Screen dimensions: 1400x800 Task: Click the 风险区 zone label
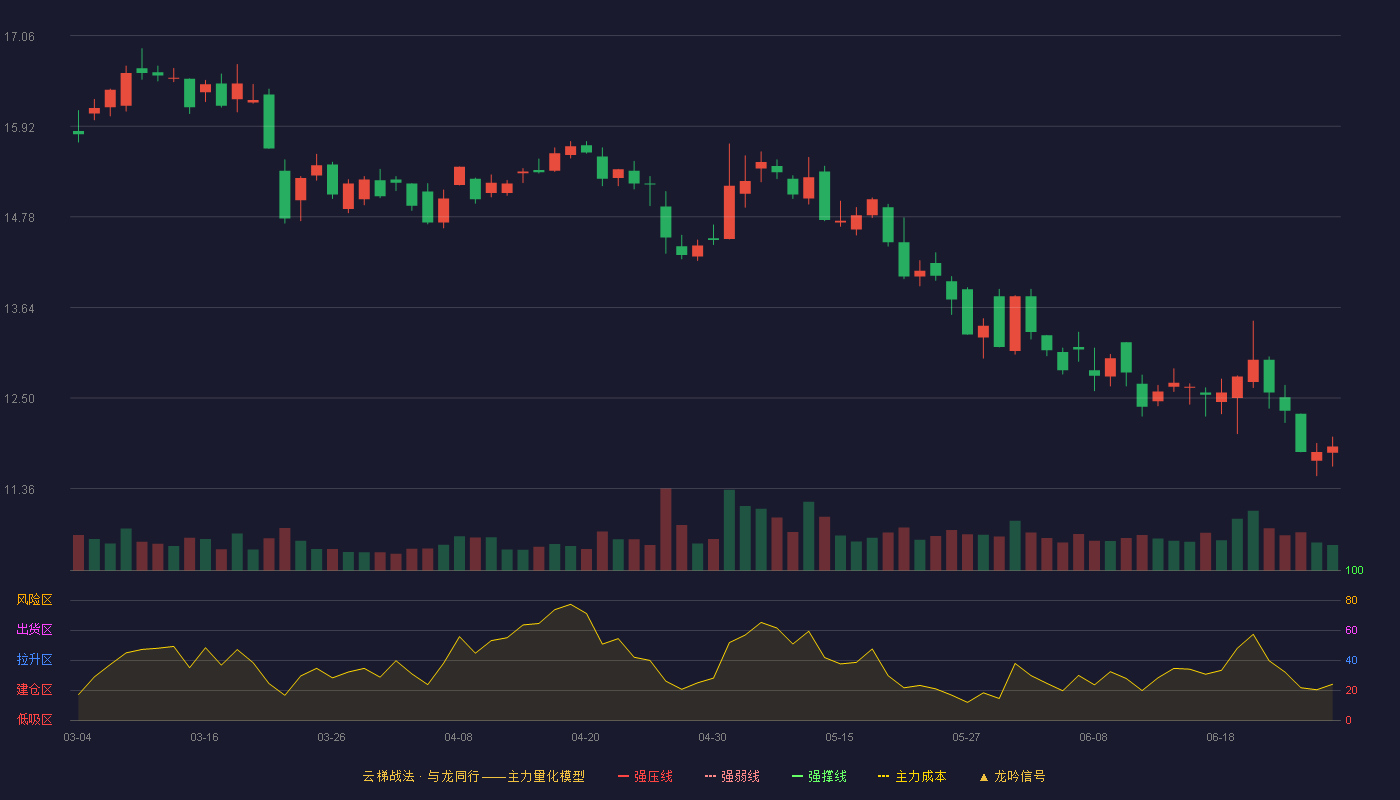tap(34, 600)
